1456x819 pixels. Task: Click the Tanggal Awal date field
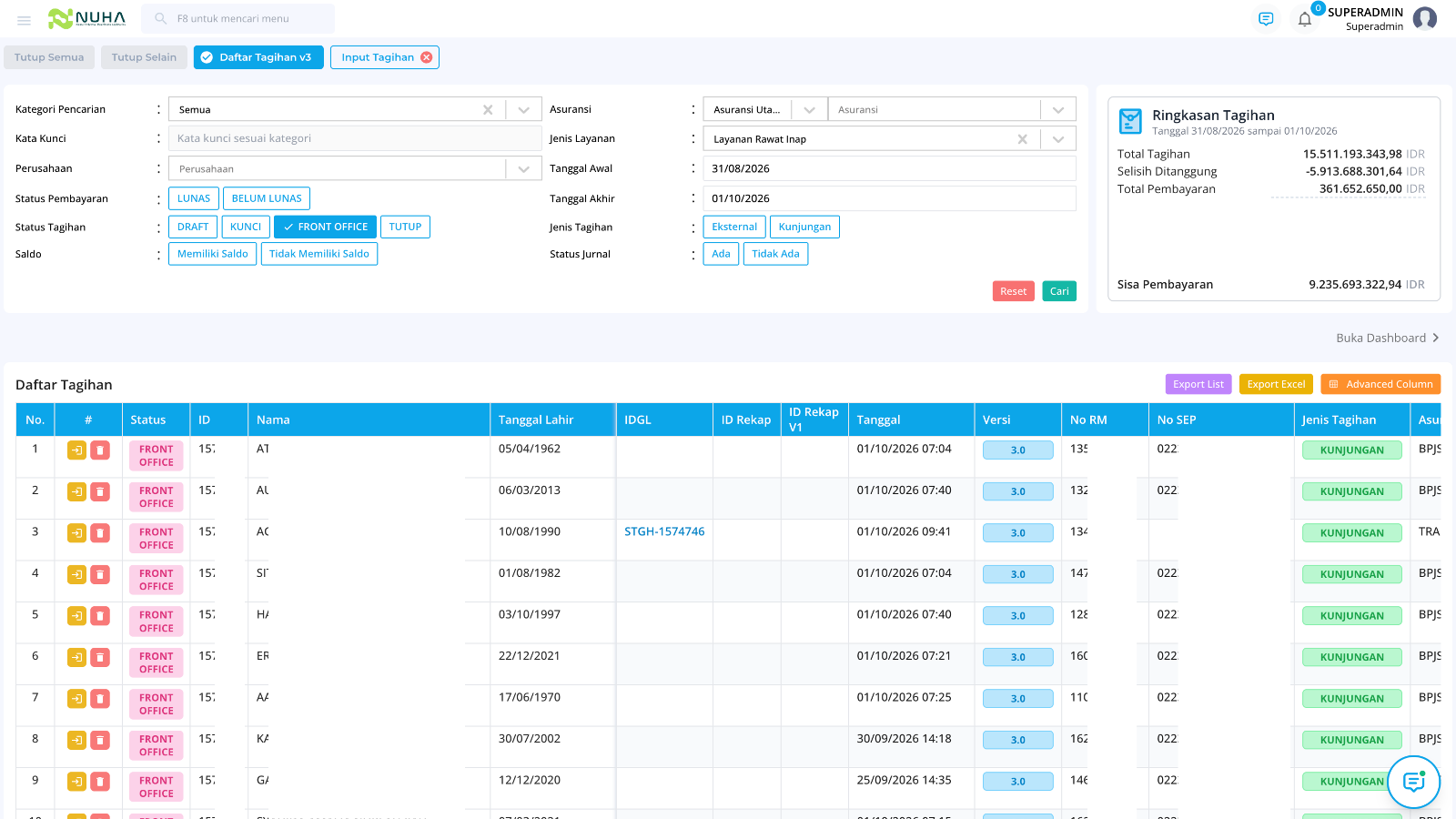click(889, 169)
